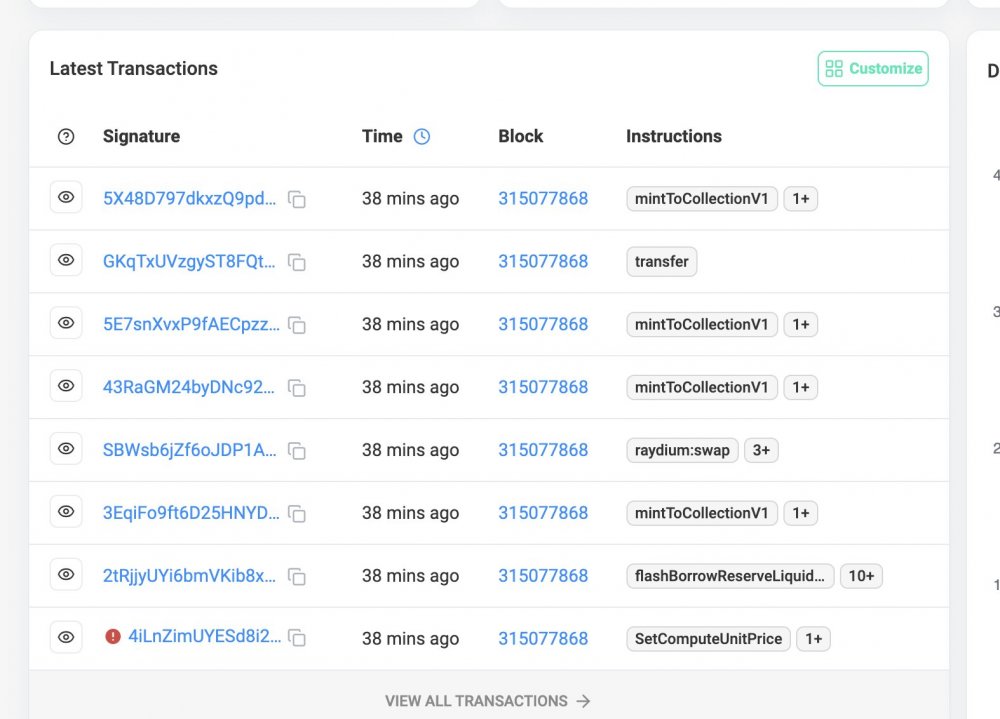
Task: Preview transaction 4iLnZimUYESd8i2 with eye icon
Action: (x=66, y=637)
